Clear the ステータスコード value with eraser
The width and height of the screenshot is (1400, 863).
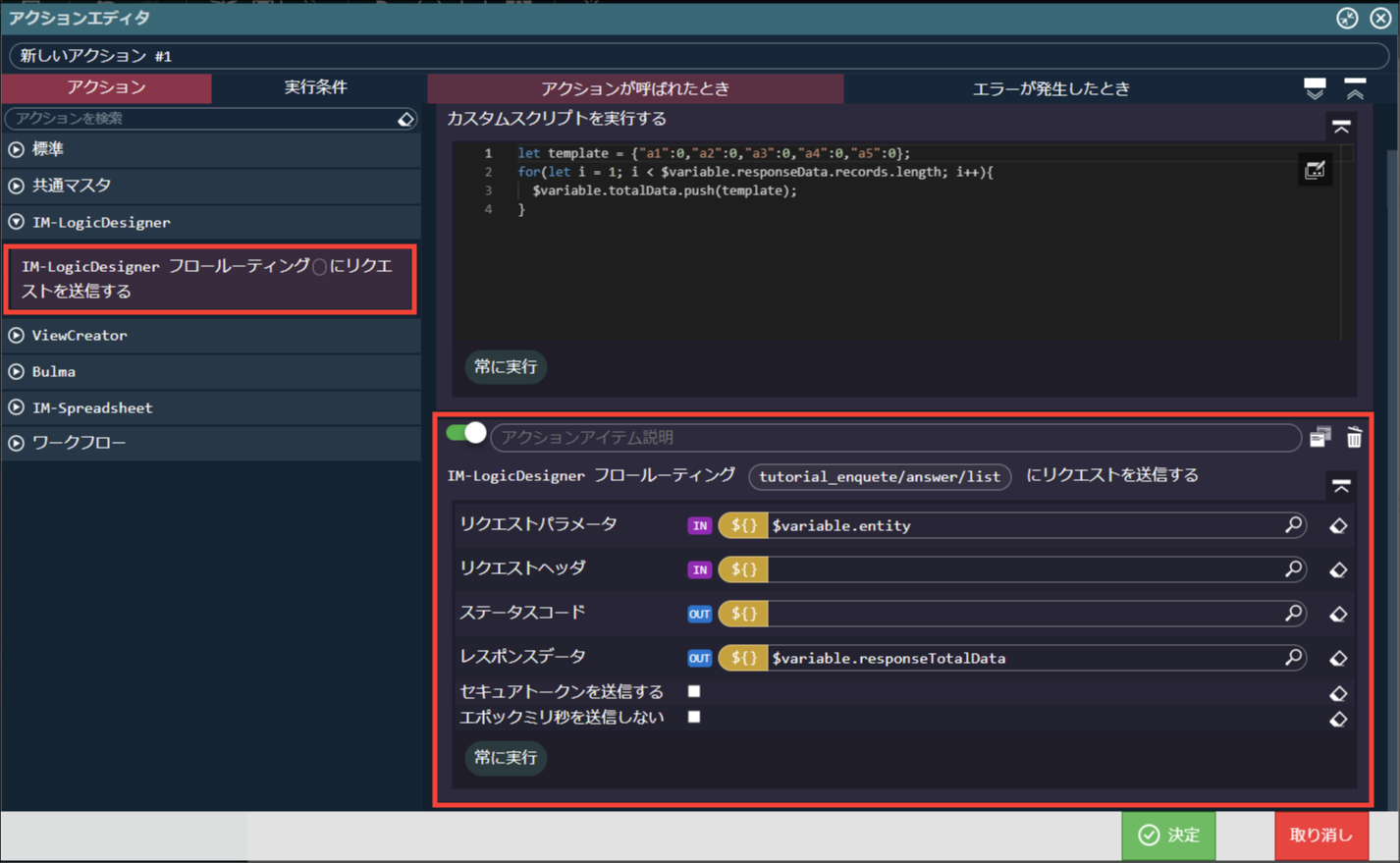click(1338, 615)
